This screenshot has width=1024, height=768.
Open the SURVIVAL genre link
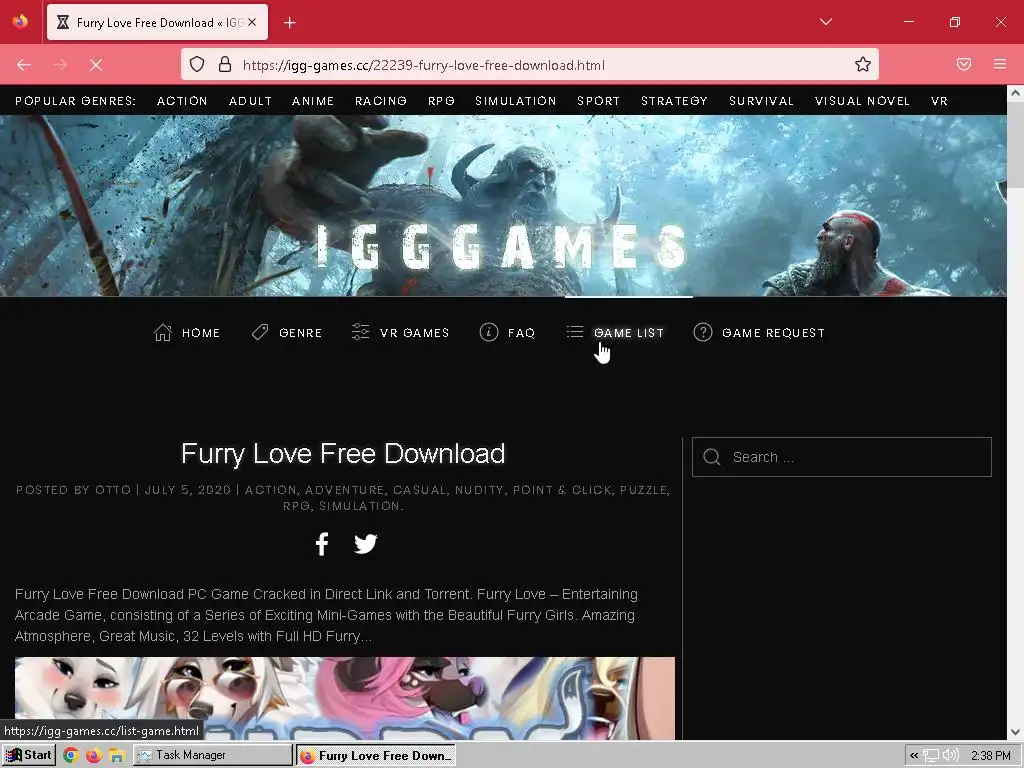tap(761, 101)
